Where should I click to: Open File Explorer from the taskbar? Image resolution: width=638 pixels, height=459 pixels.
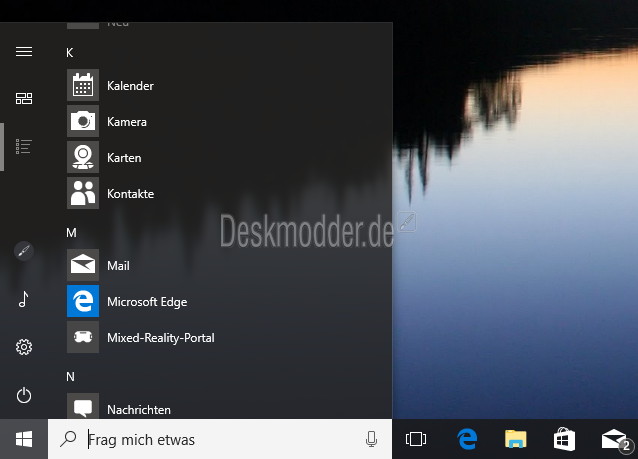(516, 439)
